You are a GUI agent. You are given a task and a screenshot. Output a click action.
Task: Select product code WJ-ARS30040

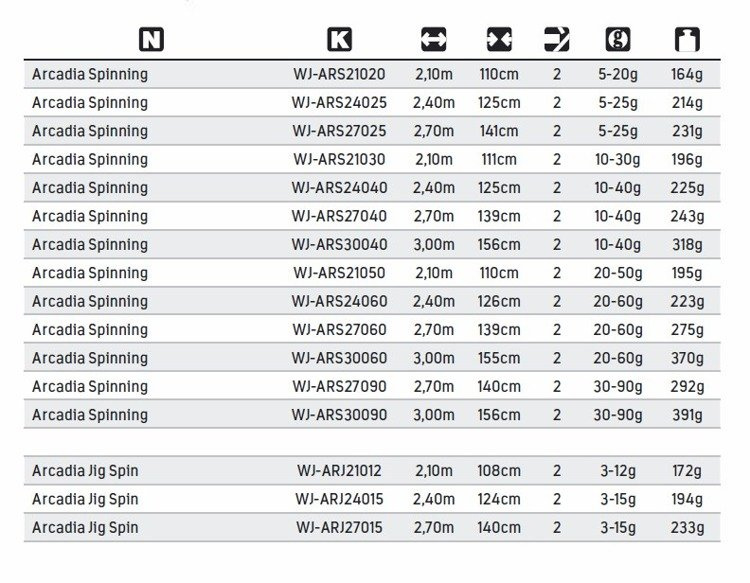[340, 245]
